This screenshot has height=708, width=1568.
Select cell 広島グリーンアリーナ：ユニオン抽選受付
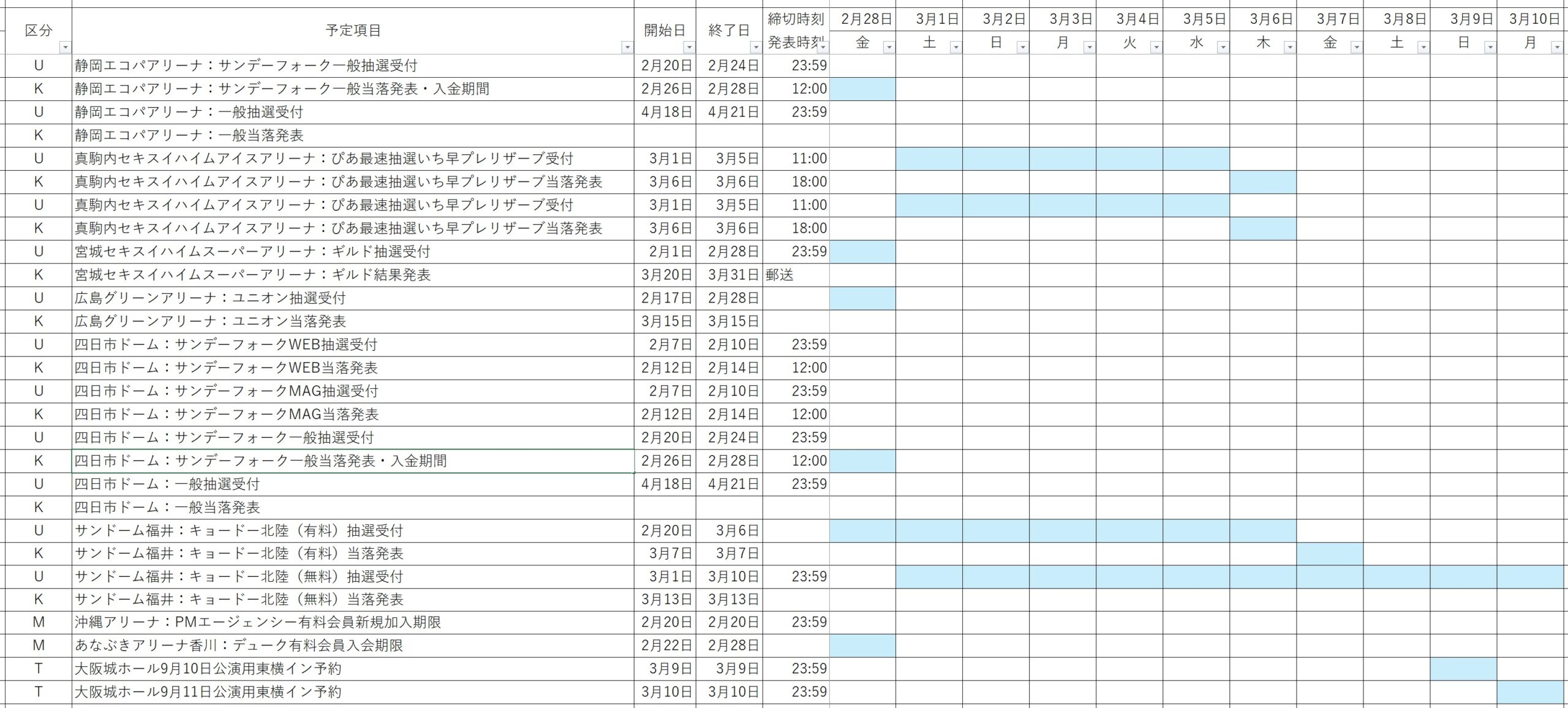(353, 298)
